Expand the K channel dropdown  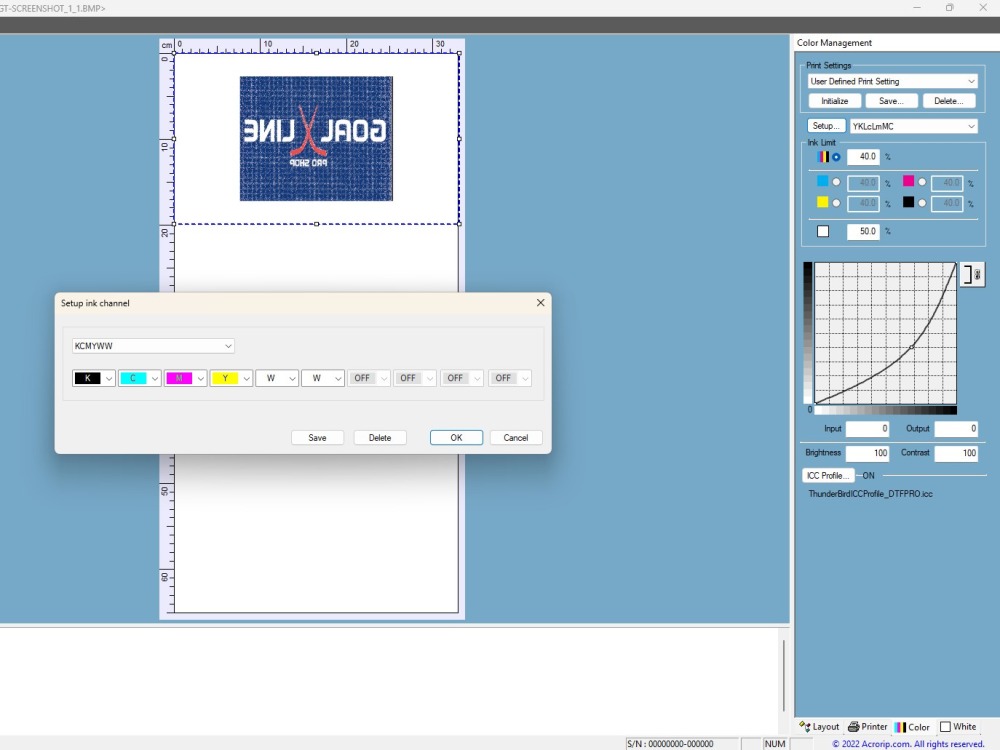coord(109,378)
